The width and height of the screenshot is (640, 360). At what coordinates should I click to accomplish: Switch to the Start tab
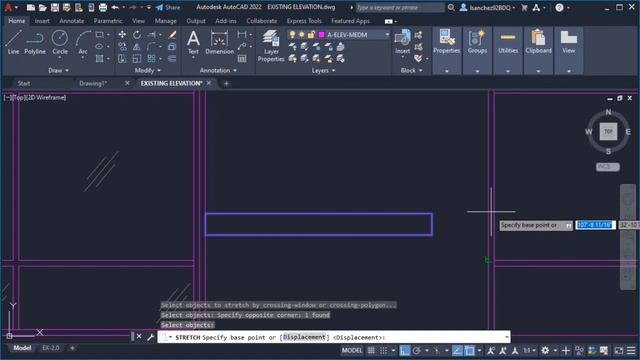click(24, 83)
